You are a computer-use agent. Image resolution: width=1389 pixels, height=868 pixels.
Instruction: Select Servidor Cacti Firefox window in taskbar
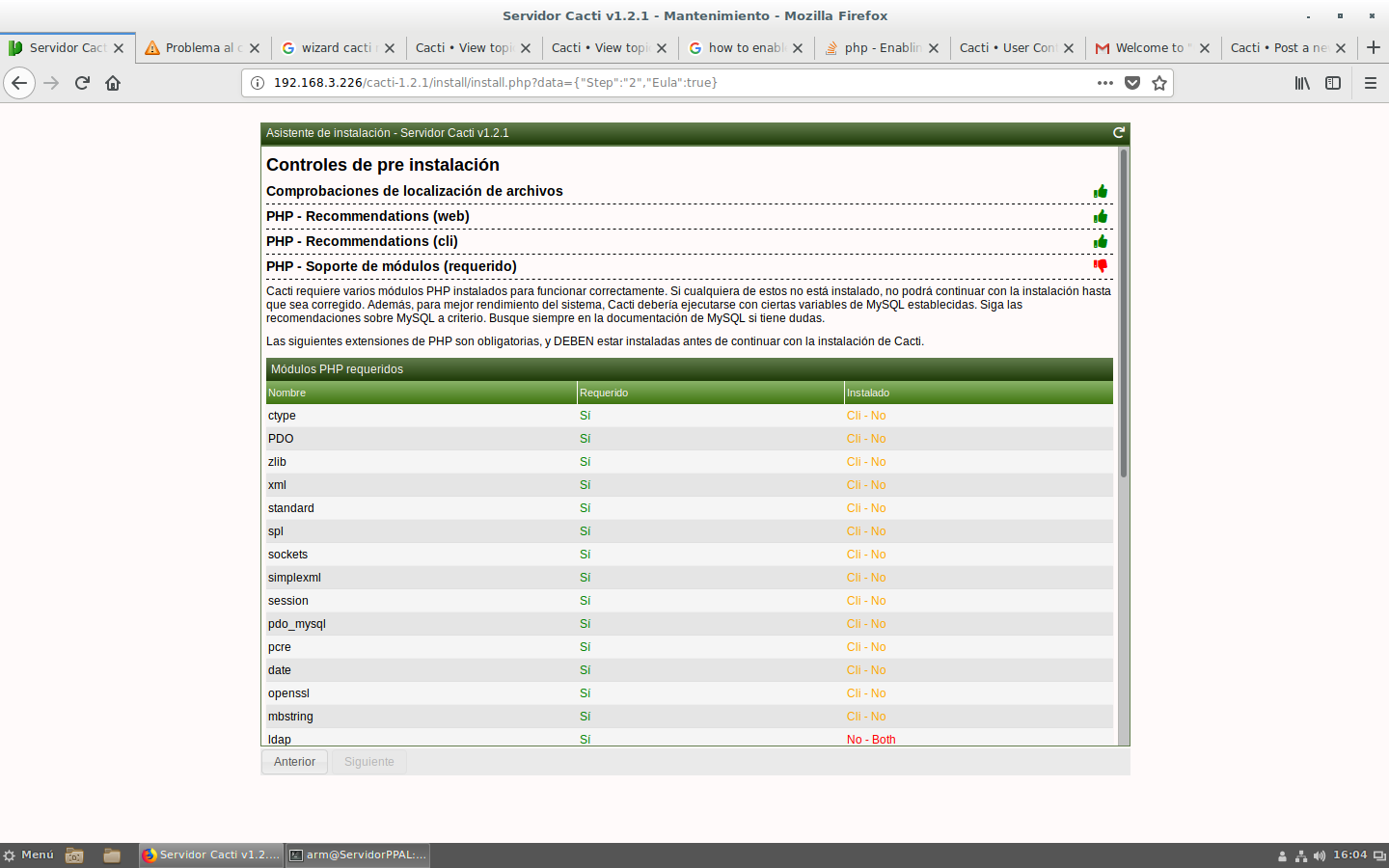click(211, 855)
